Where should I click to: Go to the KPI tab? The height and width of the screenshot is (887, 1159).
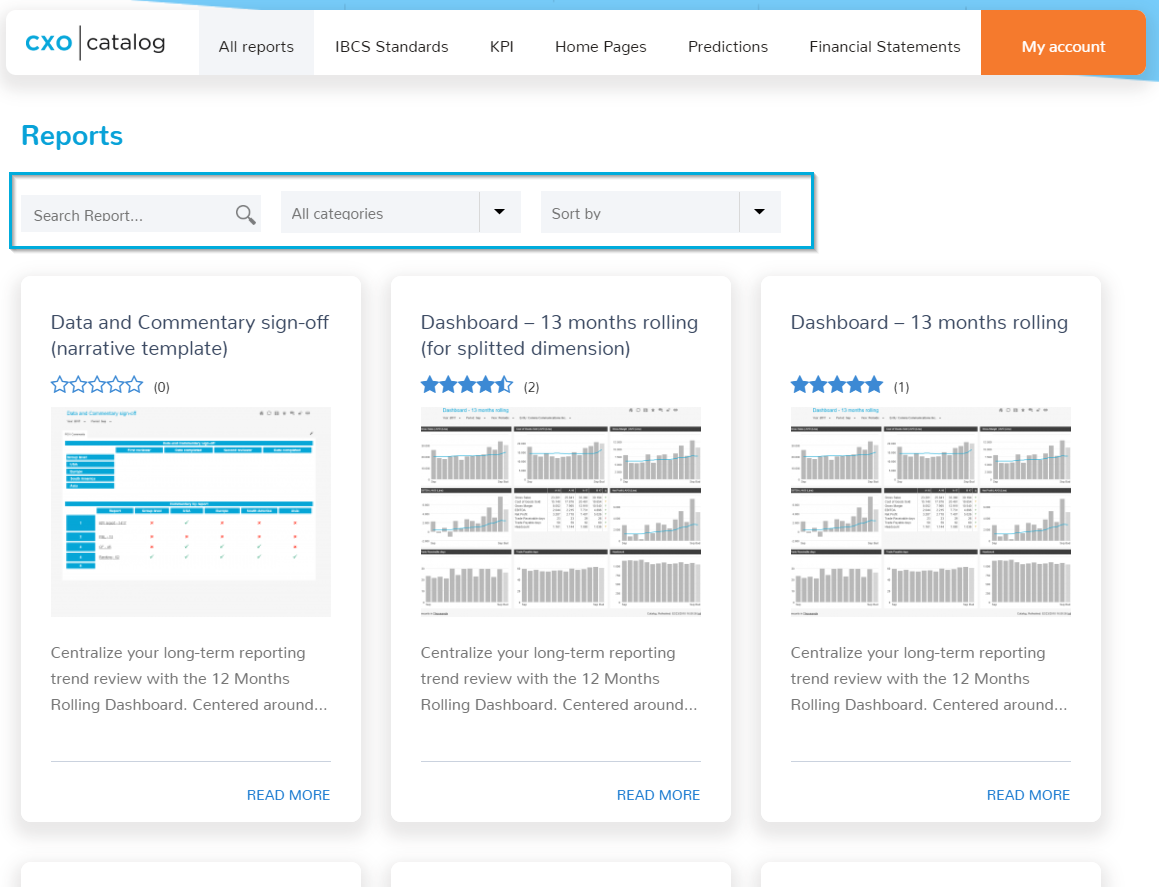pyautogui.click(x=502, y=47)
